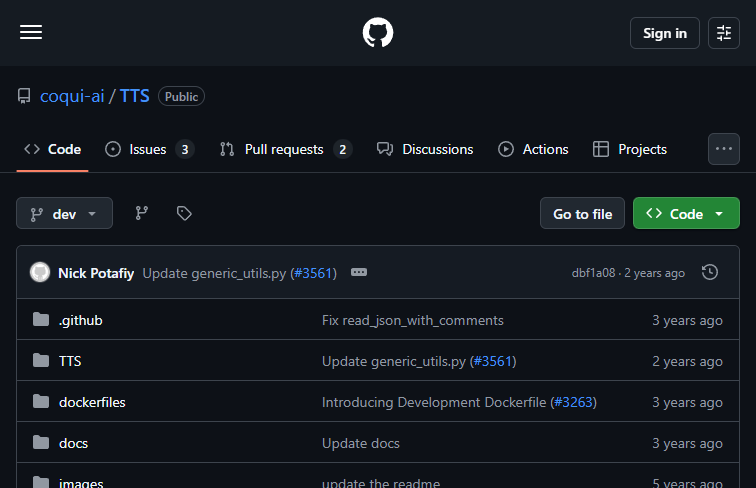Open #3561 link in TTS folder row
Image resolution: width=756 pixels, height=488 pixels.
pyautogui.click(x=493, y=362)
